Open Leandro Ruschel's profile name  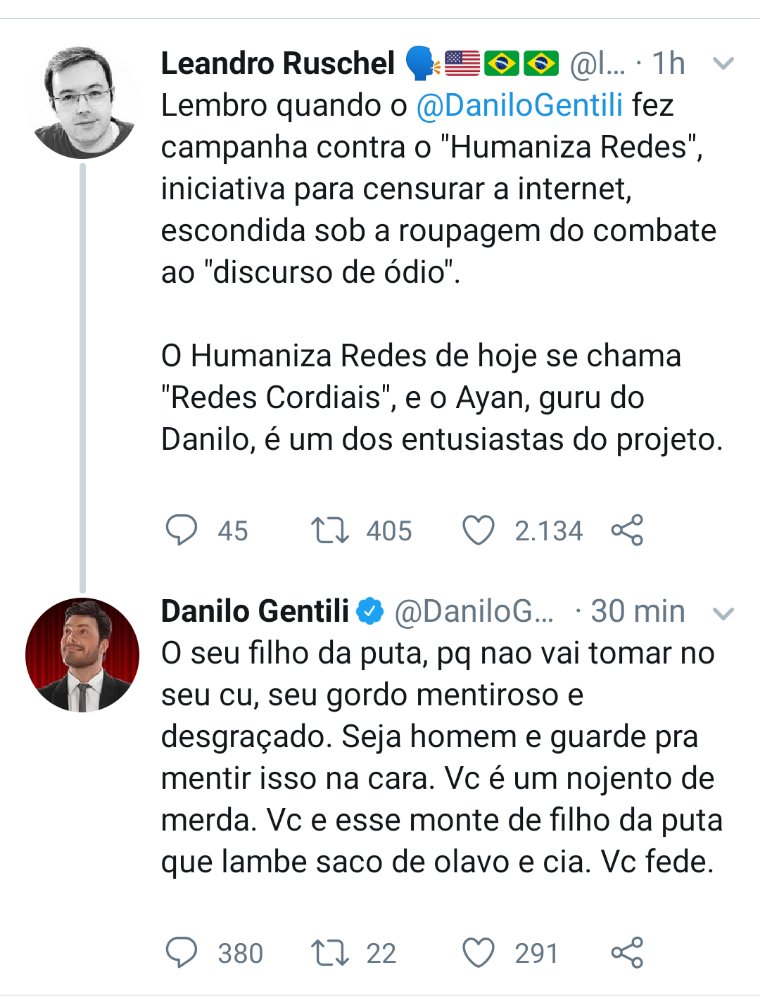pyautogui.click(x=277, y=64)
